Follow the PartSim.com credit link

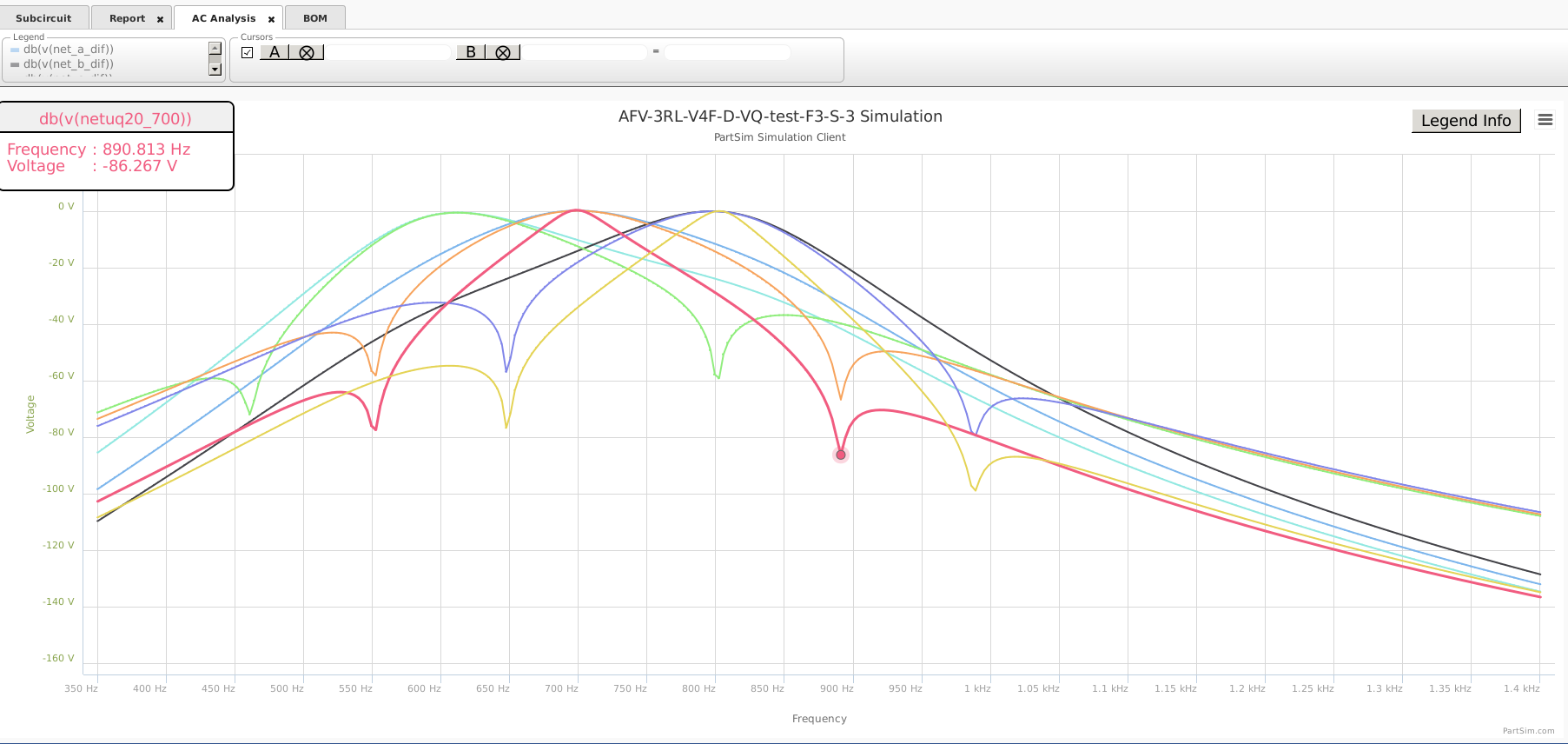[1528, 731]
